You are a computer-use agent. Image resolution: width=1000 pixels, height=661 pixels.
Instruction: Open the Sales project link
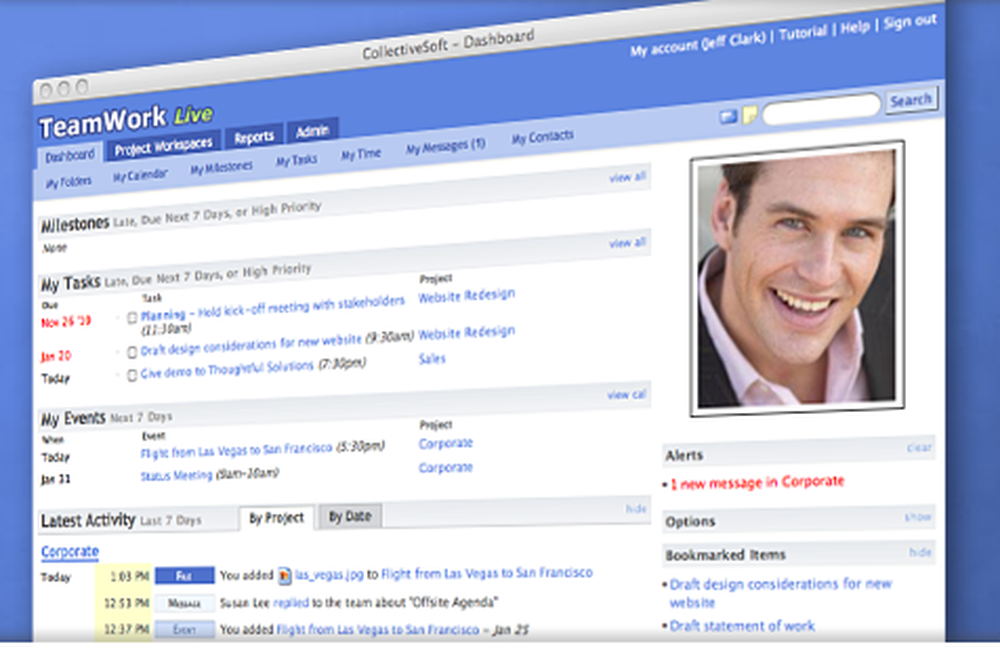point(432,359)
